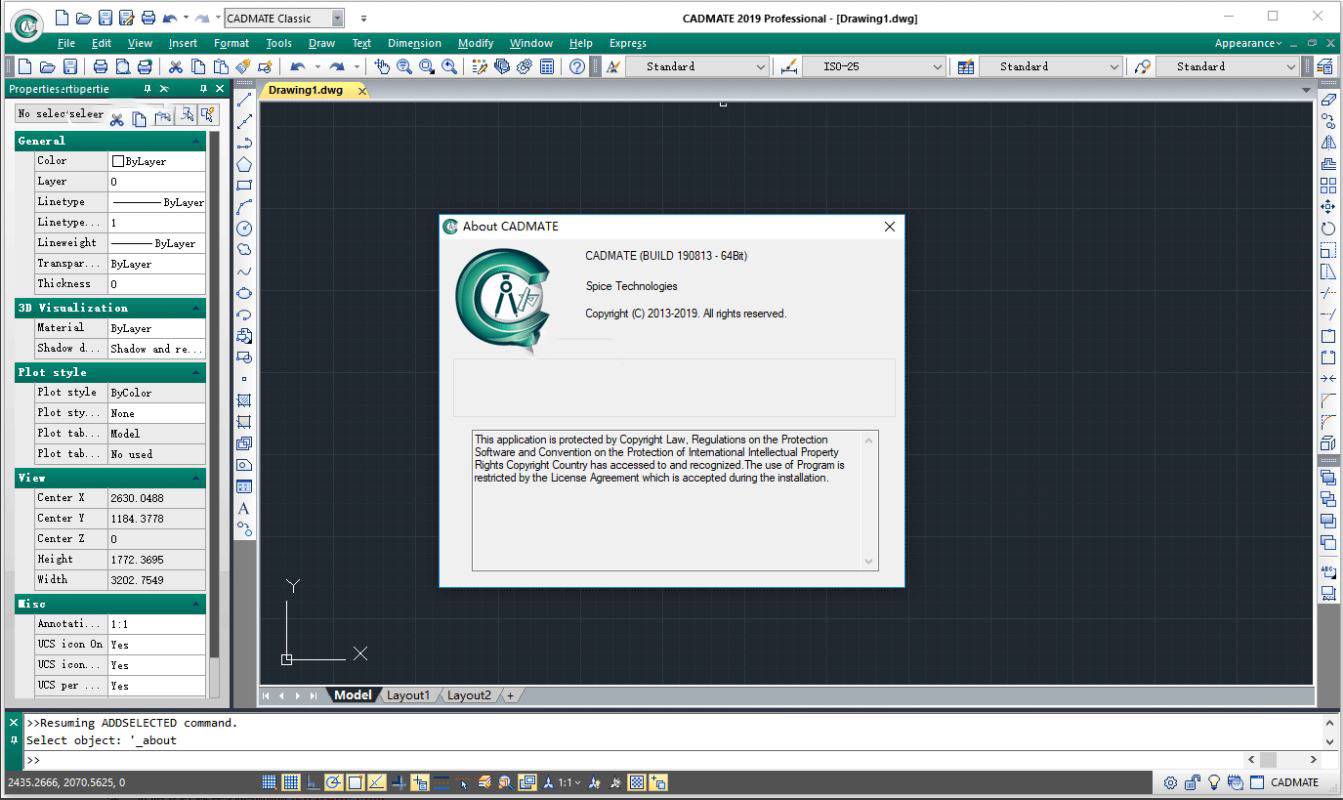
Task: Select the Multiline Text 'A' tool
Action: click(244, 508)
